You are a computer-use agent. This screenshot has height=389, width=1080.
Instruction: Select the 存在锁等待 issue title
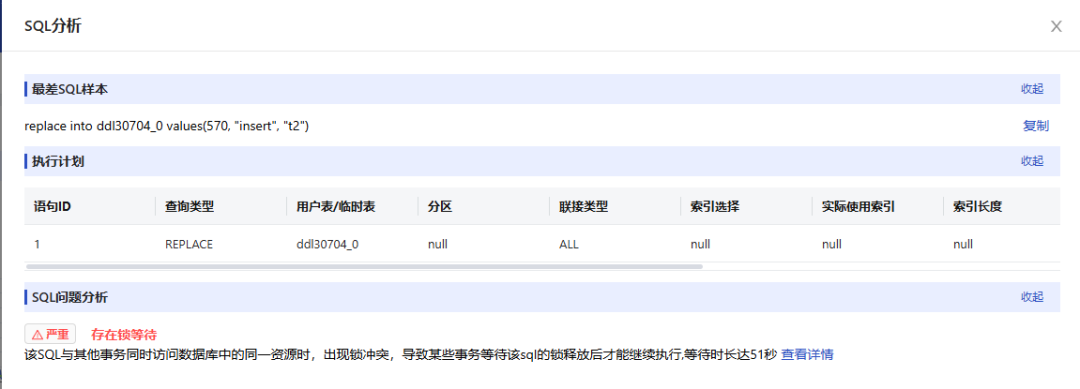click(124, 335)
